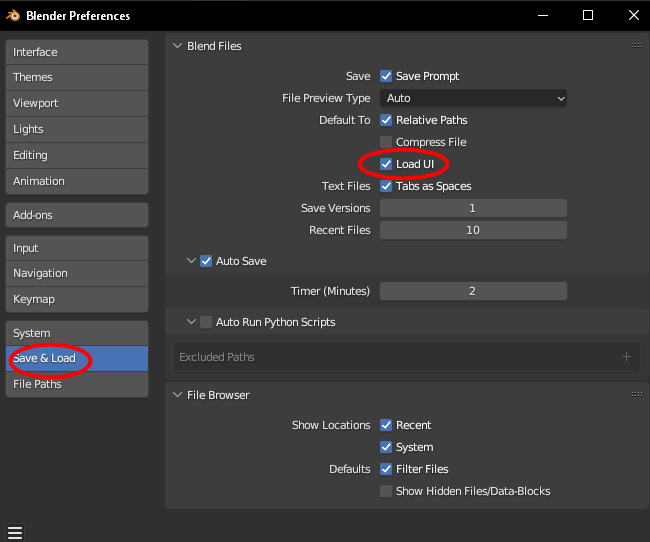Select the Save & Load tab
The height and width of the screenshot is (542, 650).
77,358
